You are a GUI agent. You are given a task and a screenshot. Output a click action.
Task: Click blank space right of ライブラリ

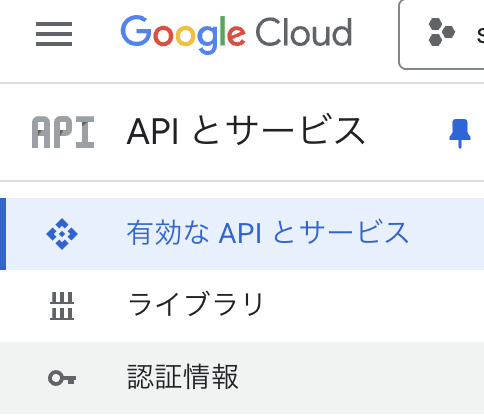point(373,306)
